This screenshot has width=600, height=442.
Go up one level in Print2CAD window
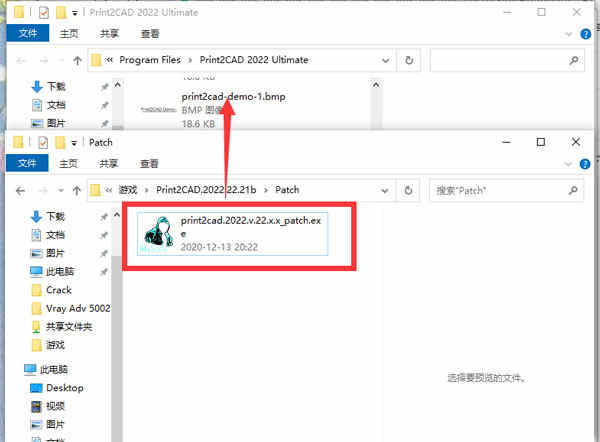(78, 60)
